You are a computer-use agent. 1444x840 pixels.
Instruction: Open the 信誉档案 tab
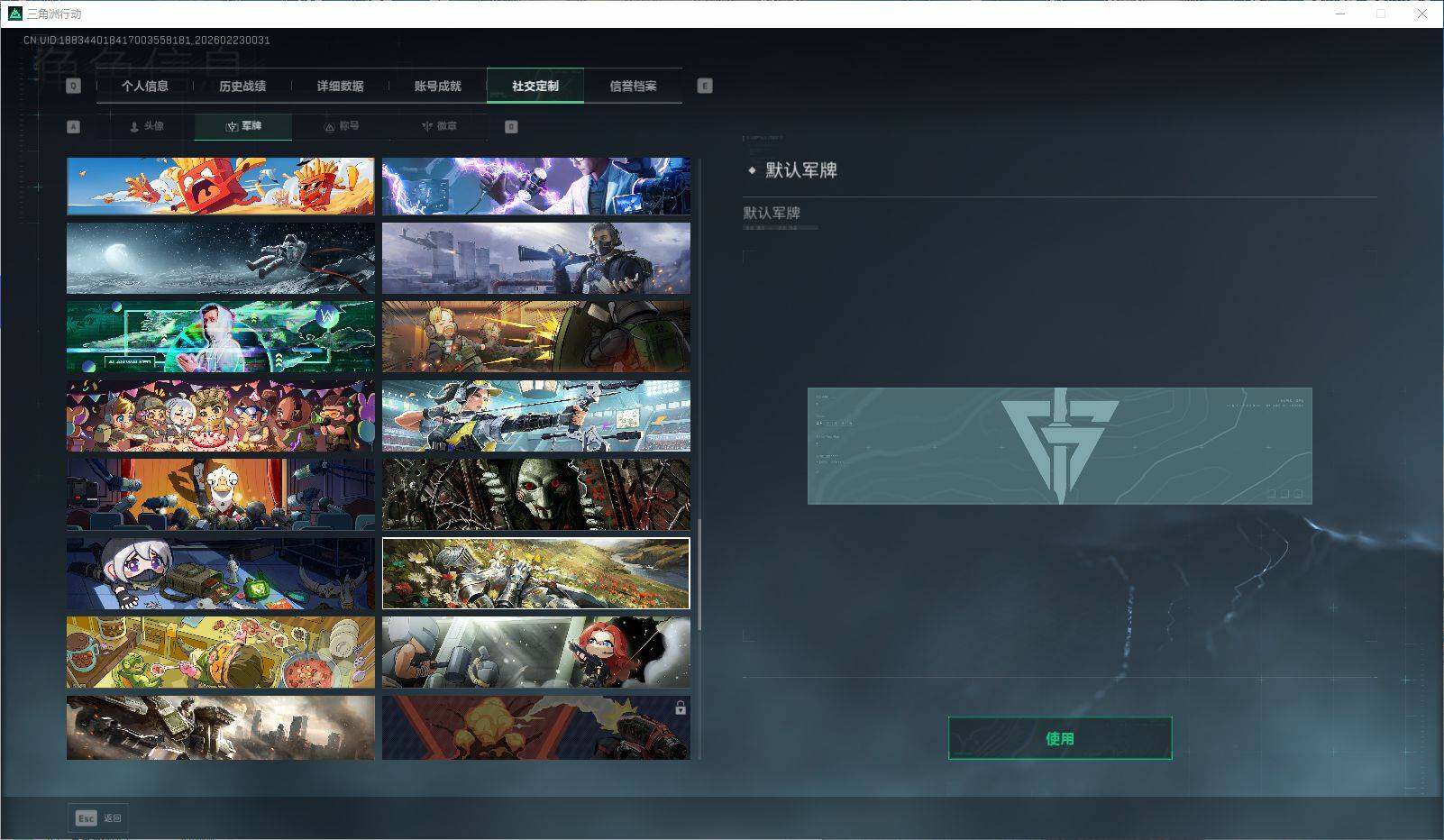633,86
